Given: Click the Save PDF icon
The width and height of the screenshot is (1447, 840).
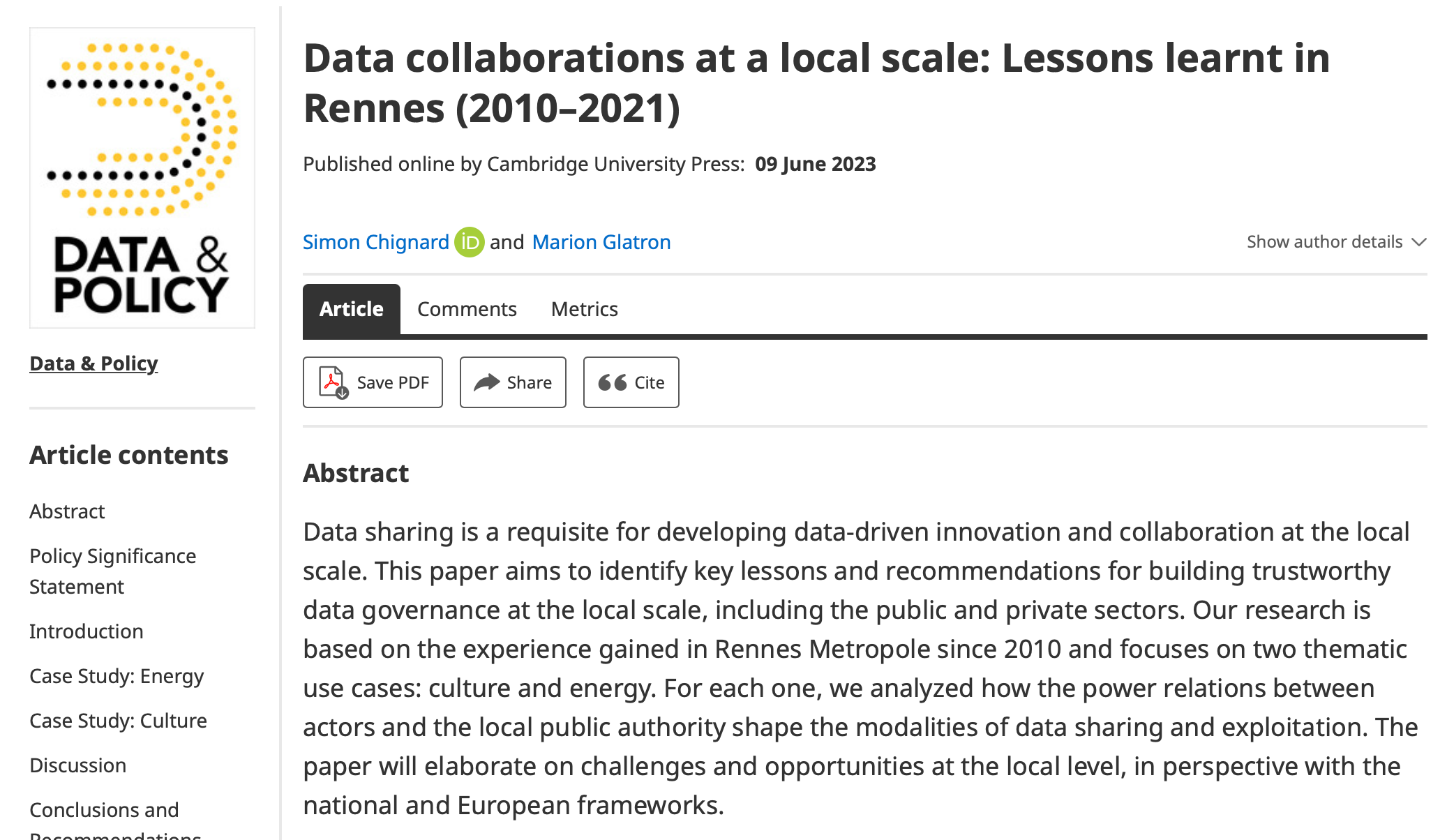Looking at the screenshot, I should 333,382.
